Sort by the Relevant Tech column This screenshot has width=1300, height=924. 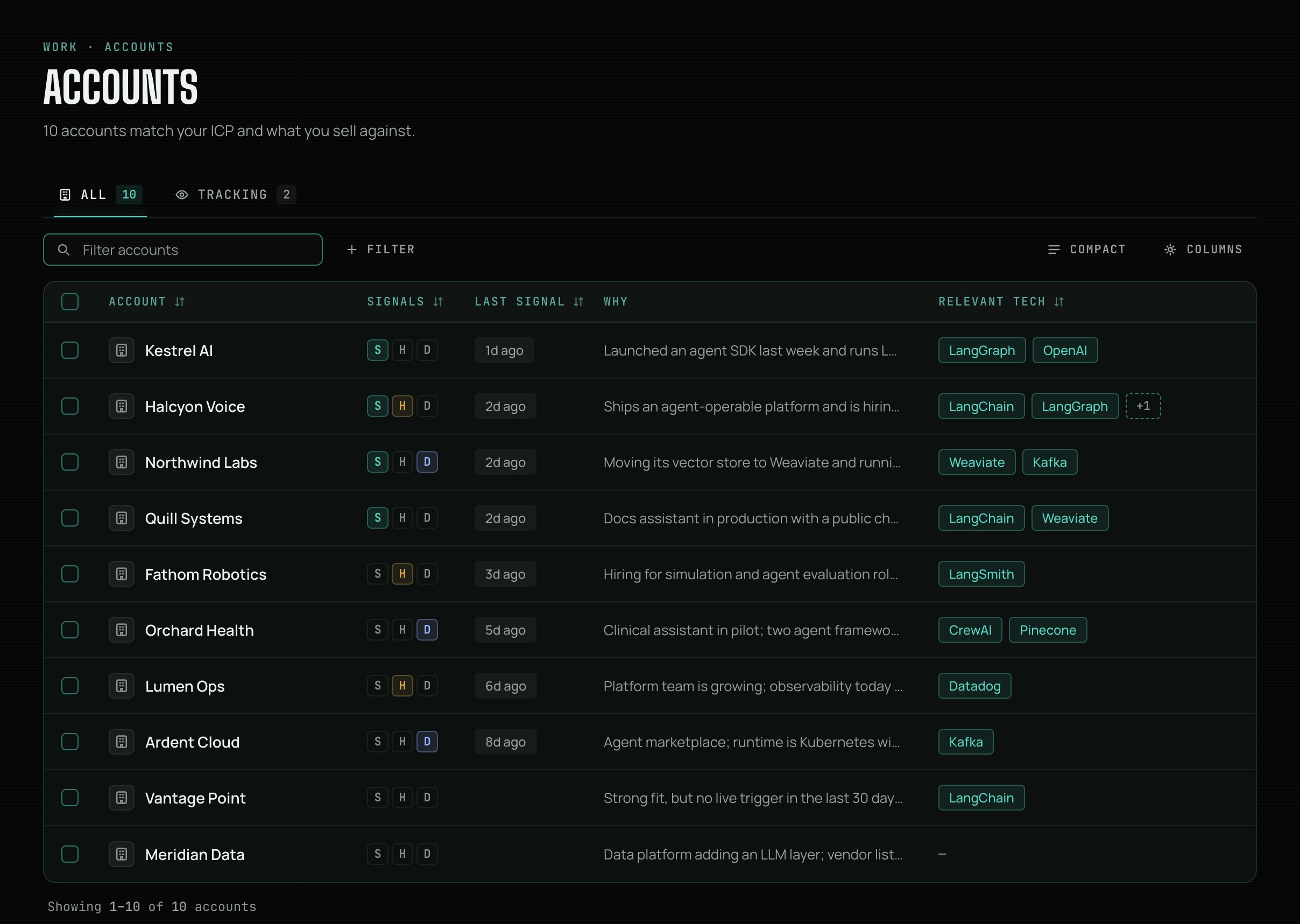point(1001,302)
